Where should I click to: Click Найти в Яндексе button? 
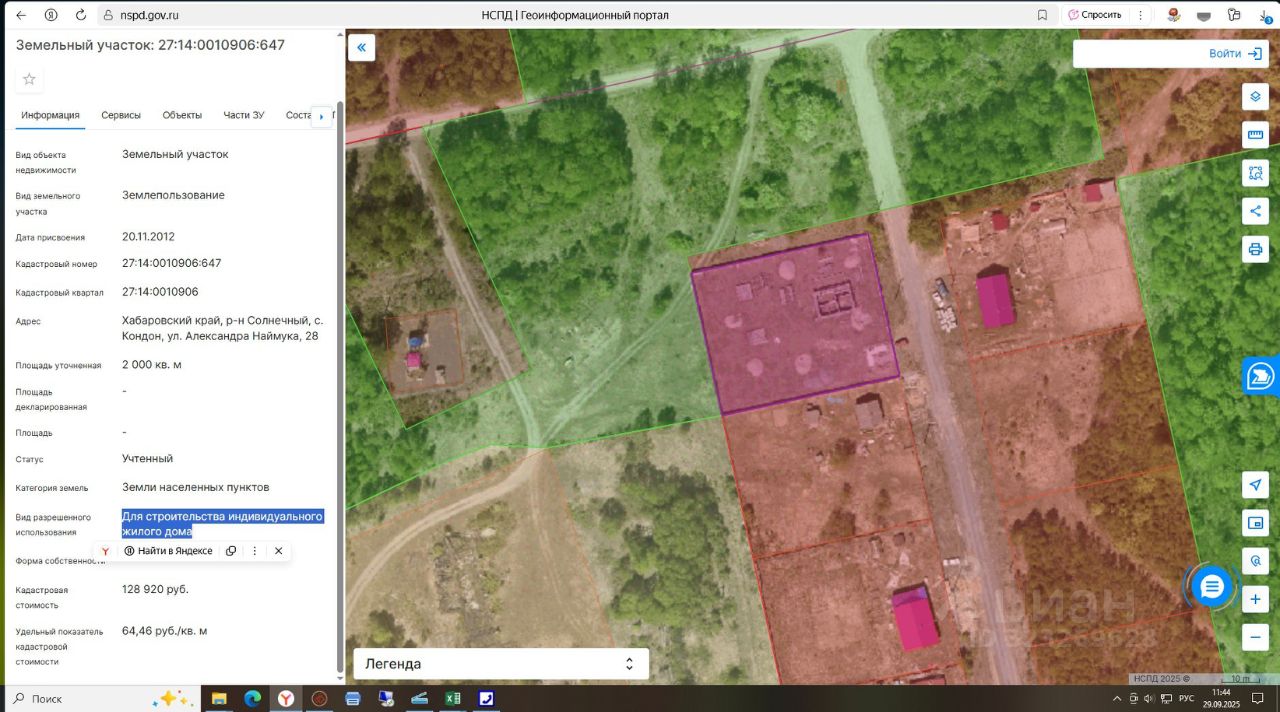(168, 551)
